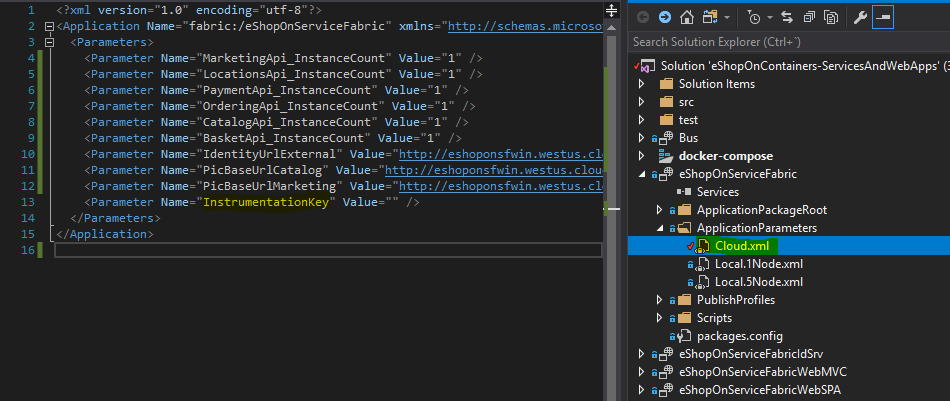Screen dimensions: 950x401
Task: Click the Show All Files icon
Action: pos(831,17)
